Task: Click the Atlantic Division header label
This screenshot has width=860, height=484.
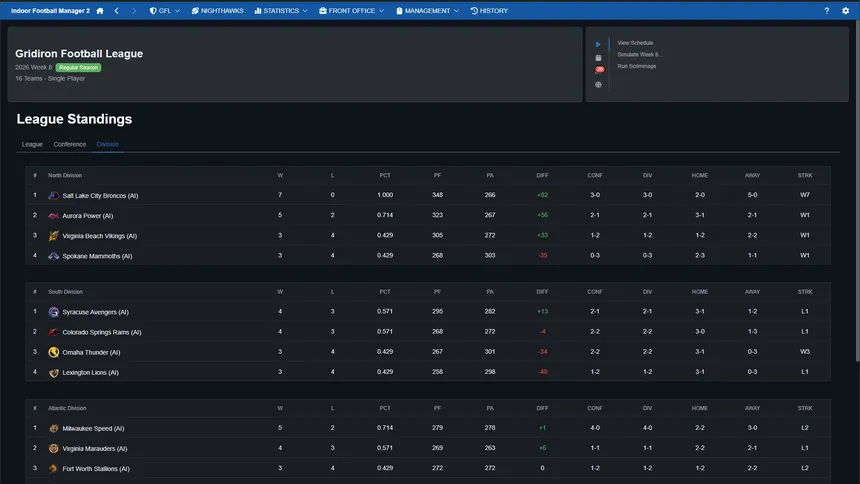Action: (67, 408)
